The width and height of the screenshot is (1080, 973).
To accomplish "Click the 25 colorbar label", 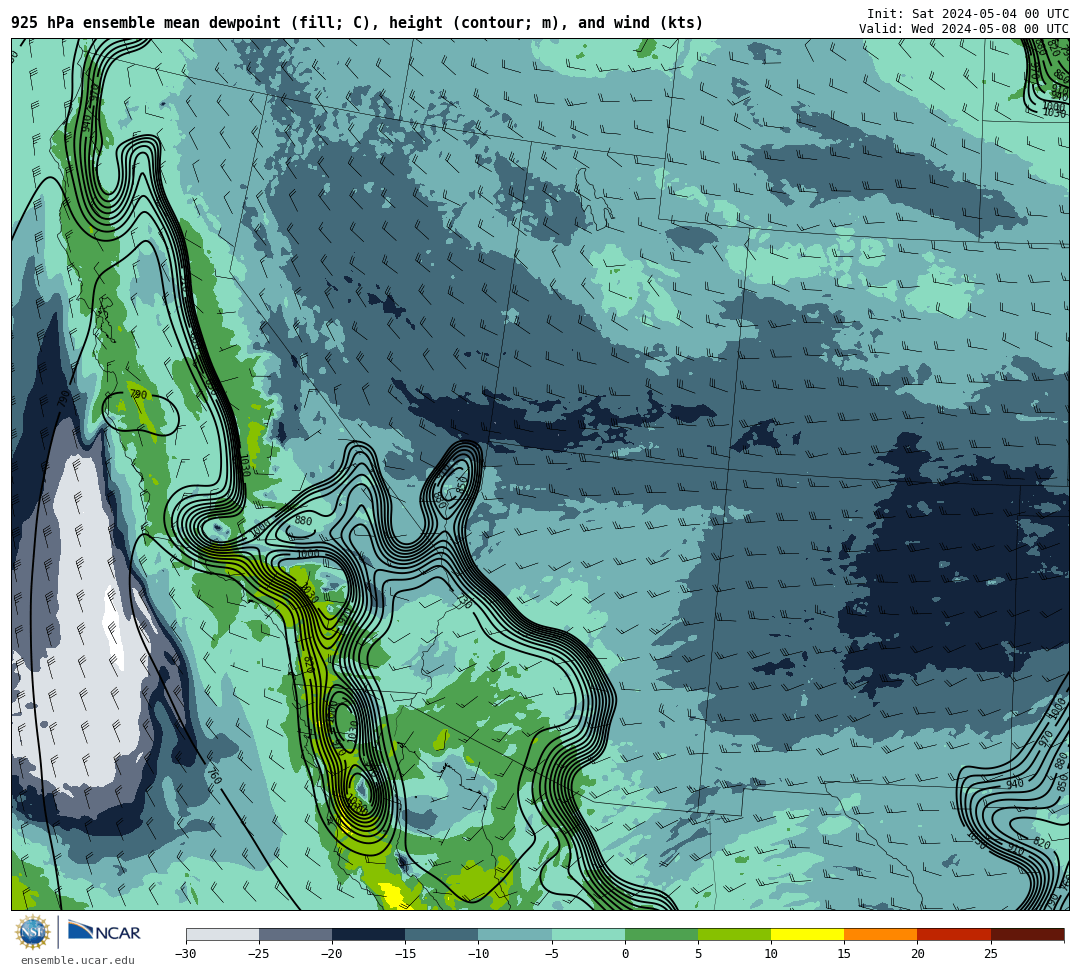I will click(x=990, y=954).
